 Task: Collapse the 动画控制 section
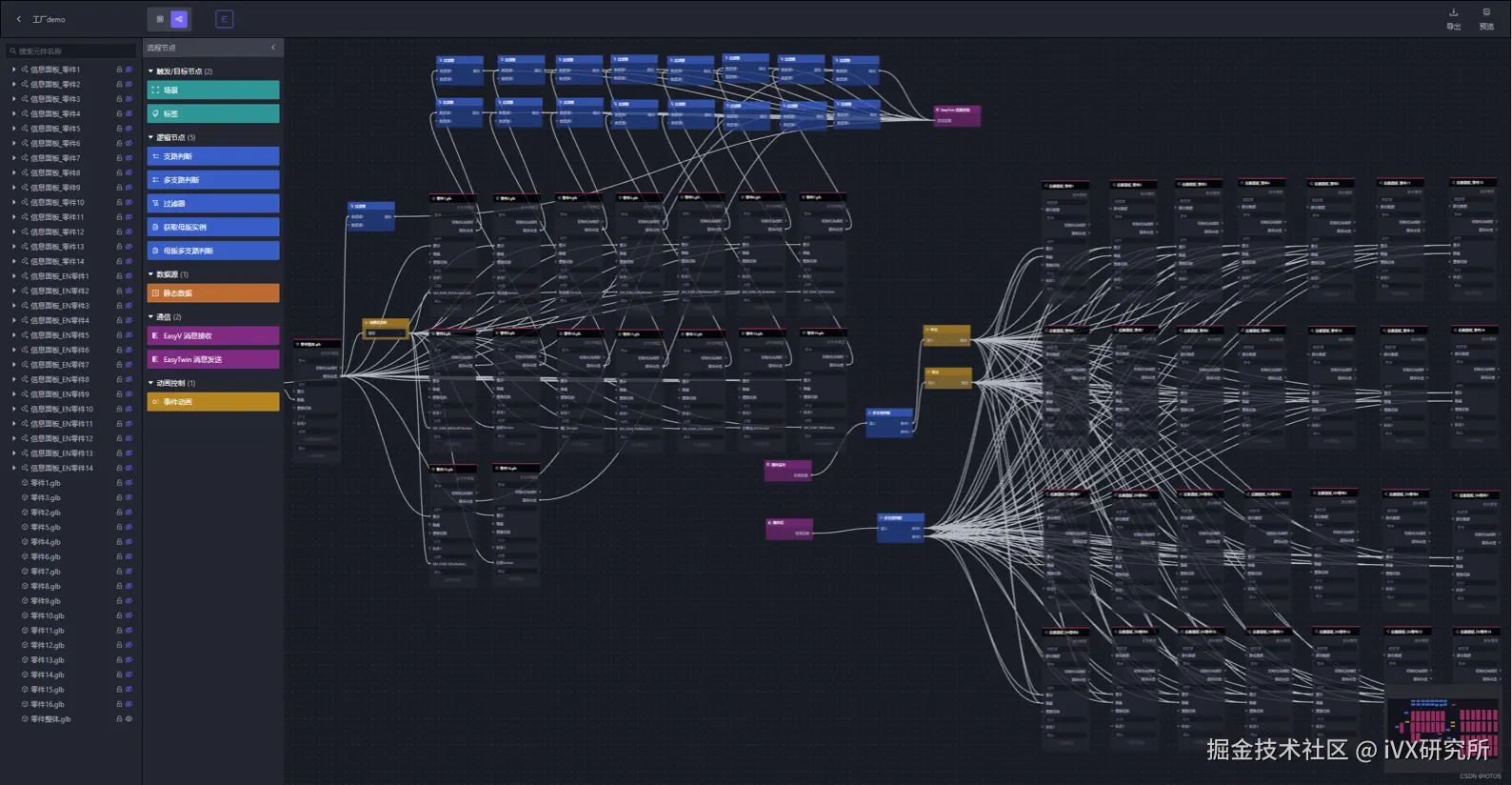click(150, 383)
